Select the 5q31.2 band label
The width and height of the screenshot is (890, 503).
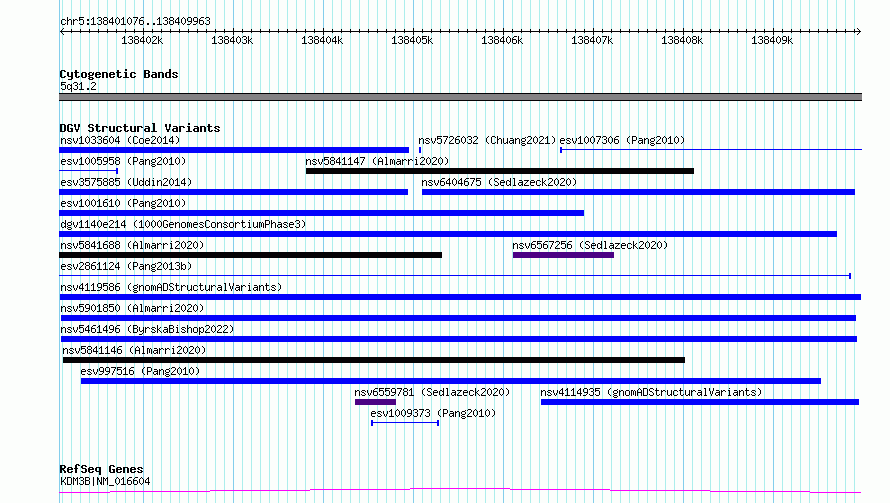(x=78, y=86)
